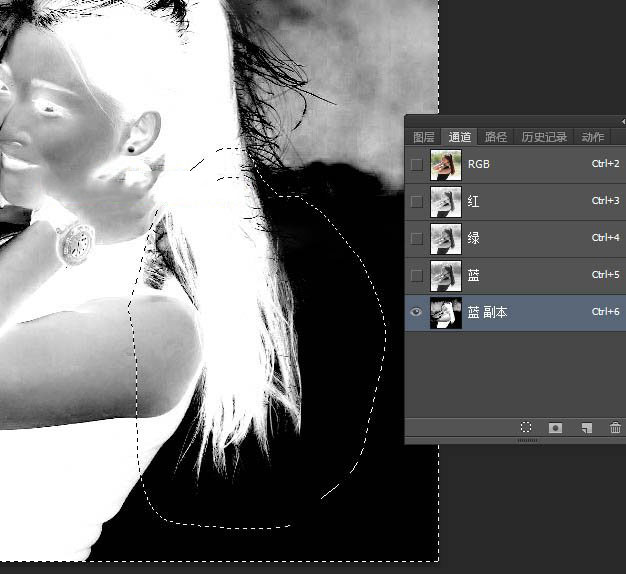Click the panel bottom resize grip
Screen dimensions: 626x574
tap(527, 440)
